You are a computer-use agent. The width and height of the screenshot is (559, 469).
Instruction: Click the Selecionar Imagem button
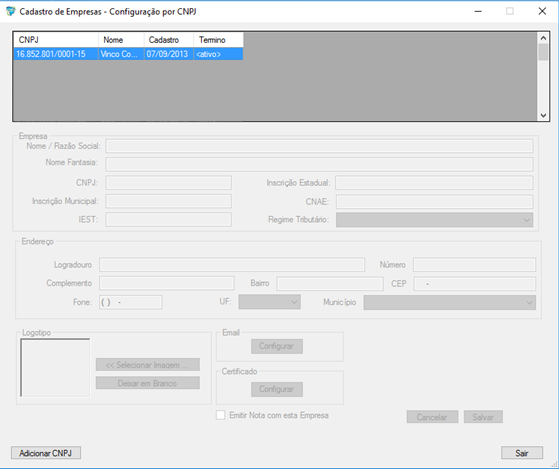[x=148, y=365]
